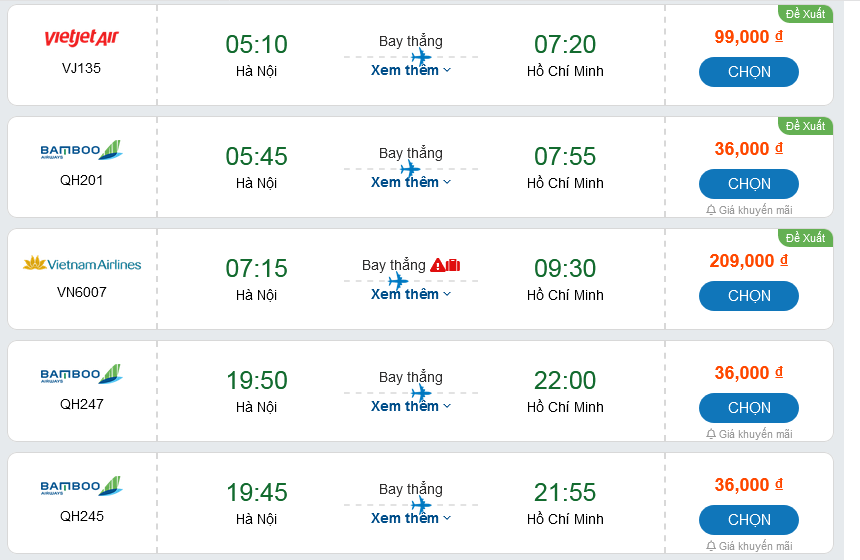Choose flight QH245 with CHỌN button

pyautogui.click(x=748, y=520)
